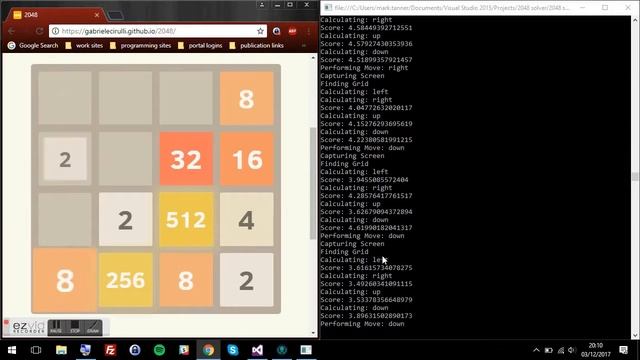Screen dimensions: 640x360
Task: Open the dark teal round taskbar icon
Action: [282, 350]
